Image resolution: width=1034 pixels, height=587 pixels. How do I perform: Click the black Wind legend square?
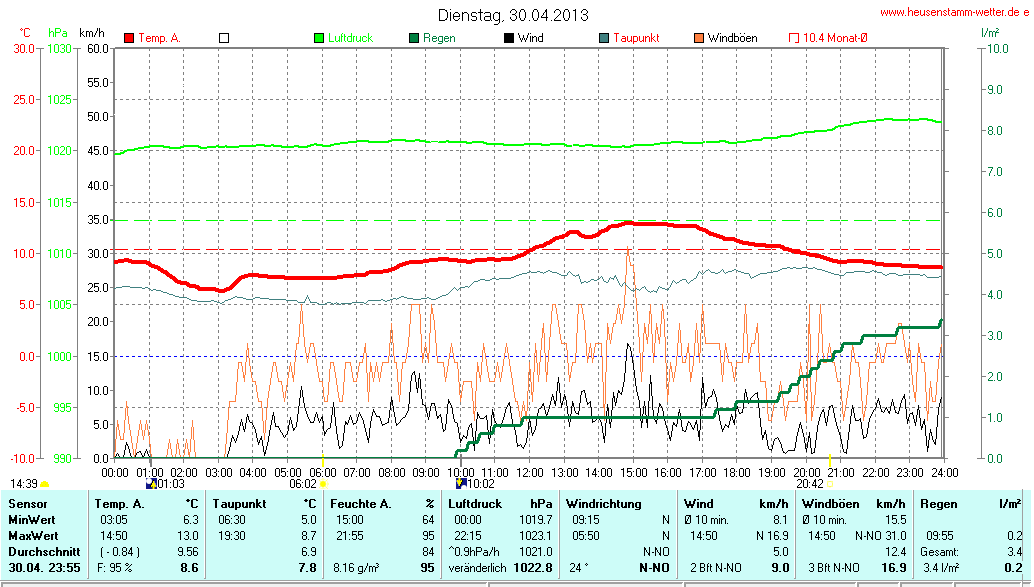[509, 38]
